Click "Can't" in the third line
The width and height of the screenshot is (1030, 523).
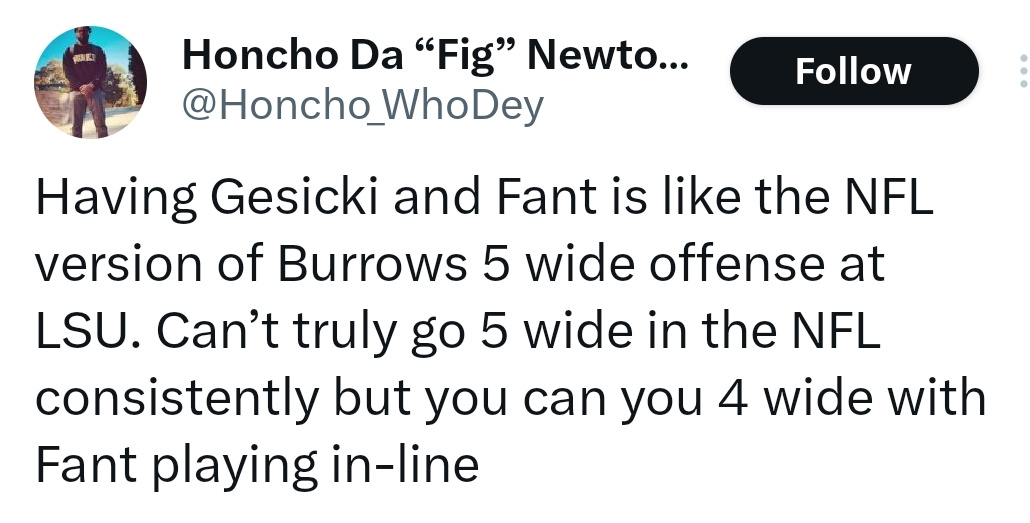[216, 331]
